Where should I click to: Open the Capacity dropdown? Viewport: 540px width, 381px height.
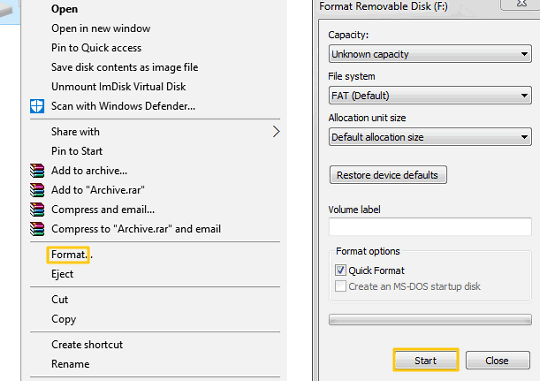430,54
